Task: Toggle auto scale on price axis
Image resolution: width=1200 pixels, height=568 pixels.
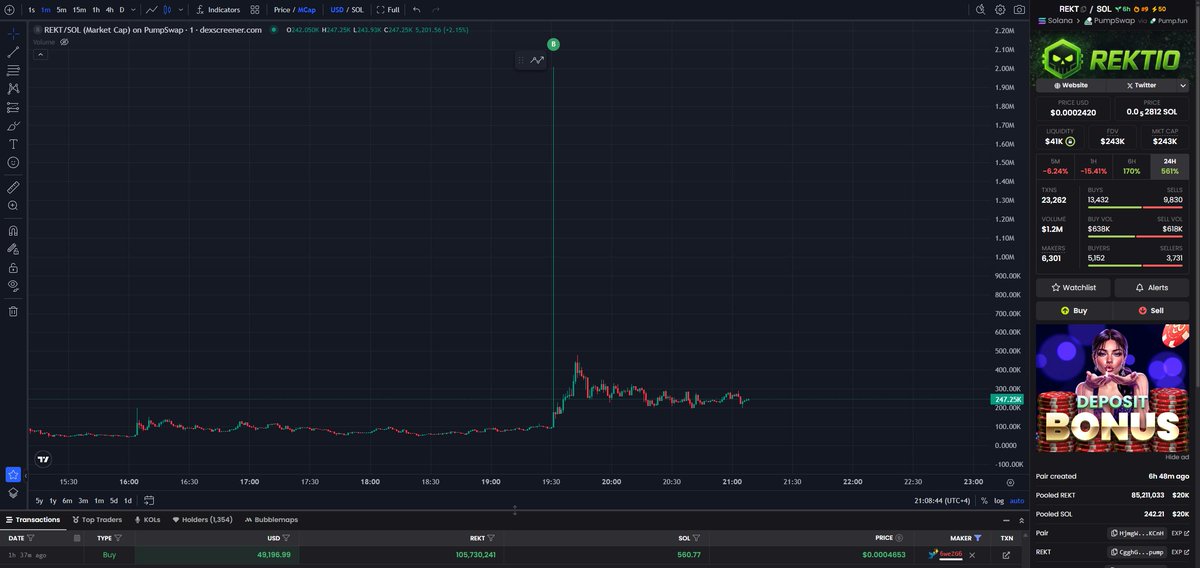Action: click(1016, 500)
